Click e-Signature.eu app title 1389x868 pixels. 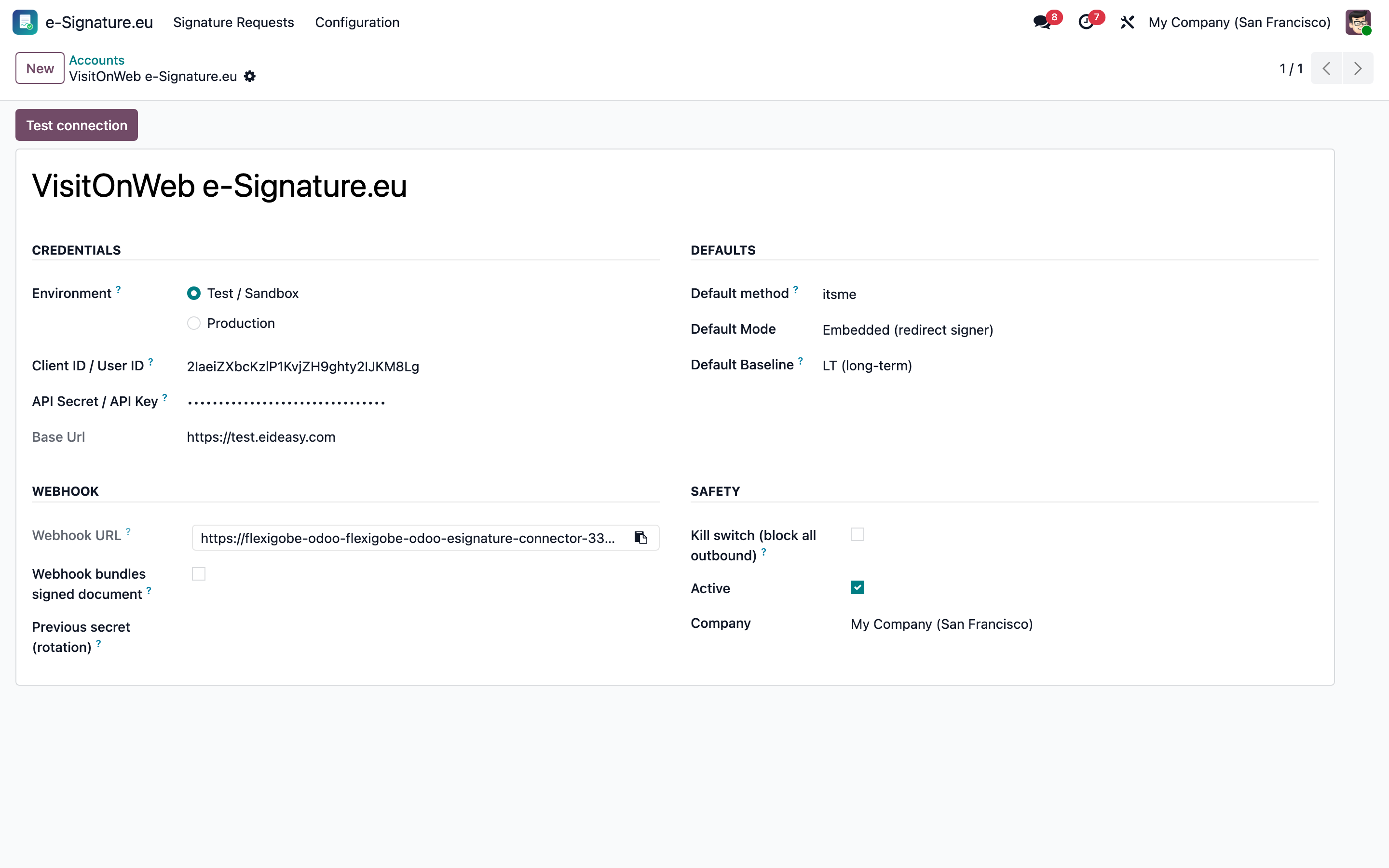(x=99, y=22)
